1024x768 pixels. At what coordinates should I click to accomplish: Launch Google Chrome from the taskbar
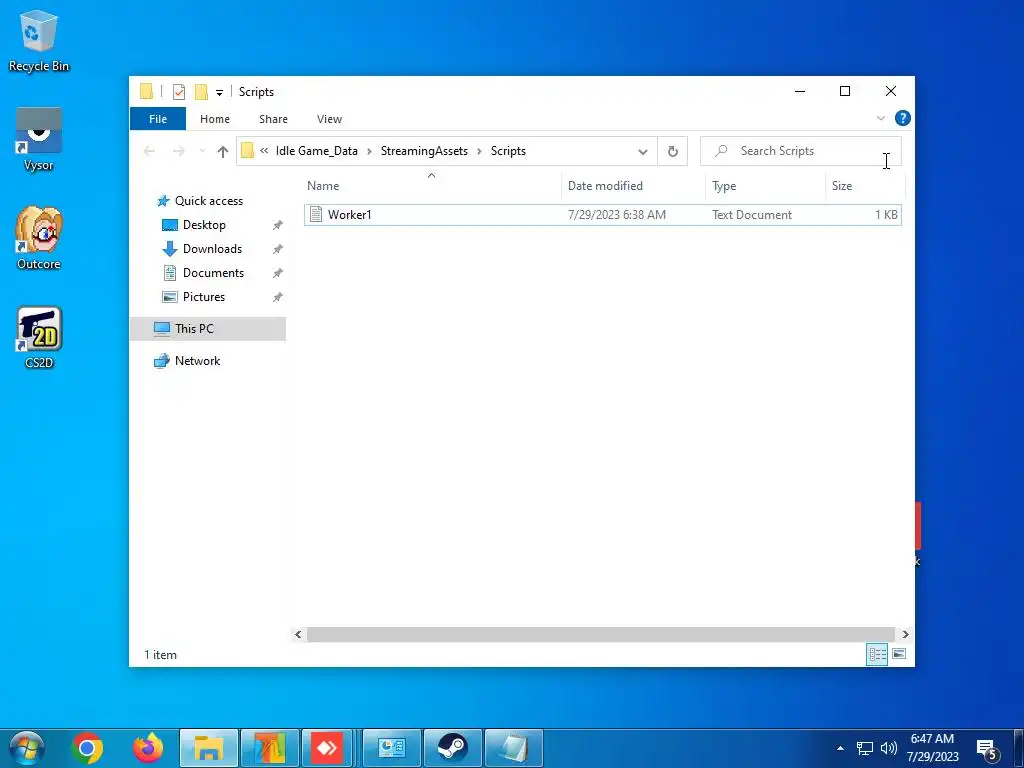coord(87,748)
